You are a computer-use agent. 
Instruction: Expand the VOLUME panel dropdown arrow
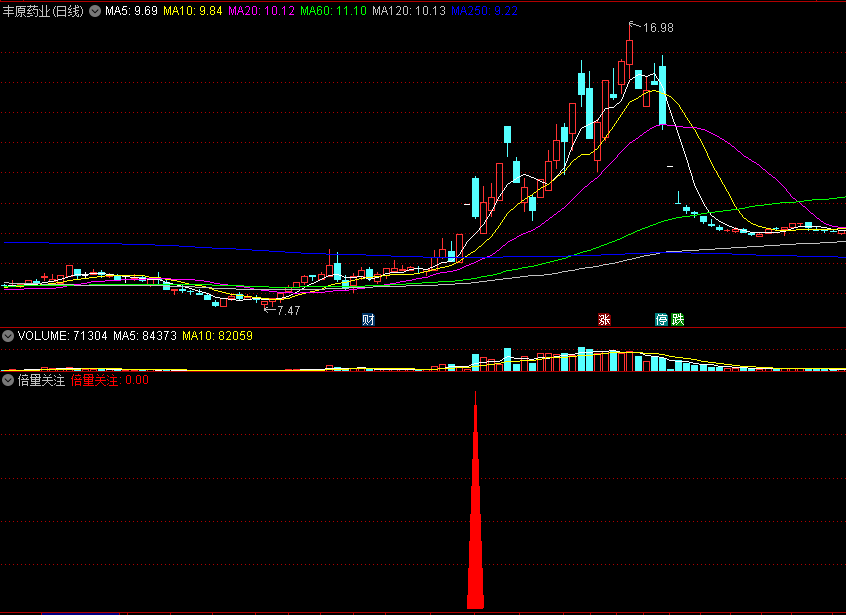8,336
